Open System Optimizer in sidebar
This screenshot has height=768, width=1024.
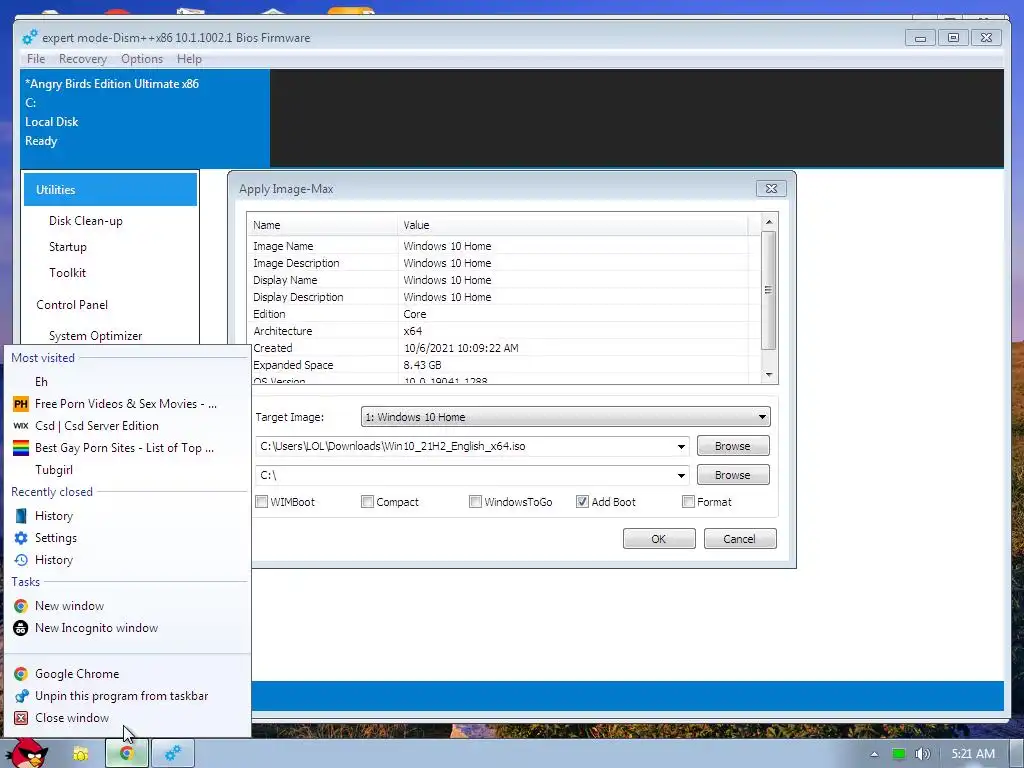tap(95, 336)
